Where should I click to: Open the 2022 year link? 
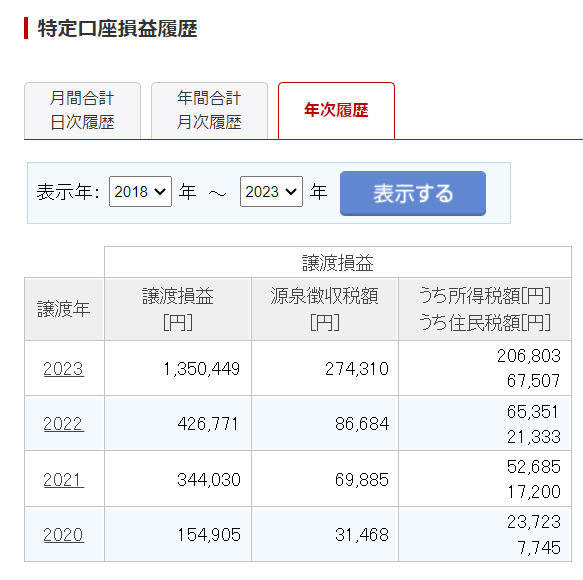pos(64,423)
